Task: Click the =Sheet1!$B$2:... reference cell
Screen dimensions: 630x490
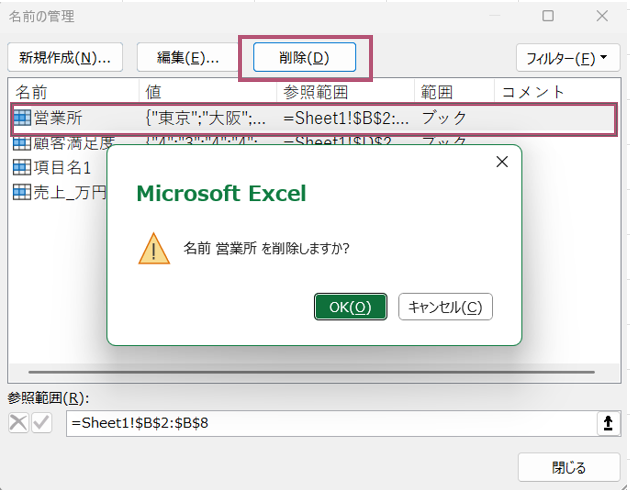Action: click(x=346, y=118)
